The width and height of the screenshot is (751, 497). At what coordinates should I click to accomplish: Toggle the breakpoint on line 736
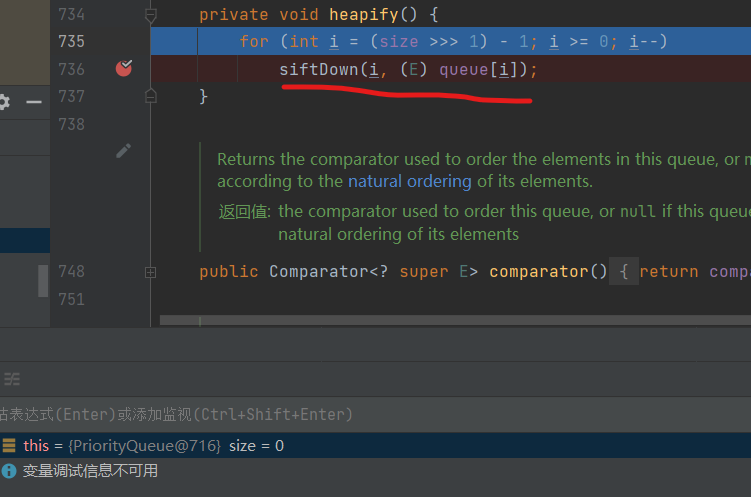124,68
